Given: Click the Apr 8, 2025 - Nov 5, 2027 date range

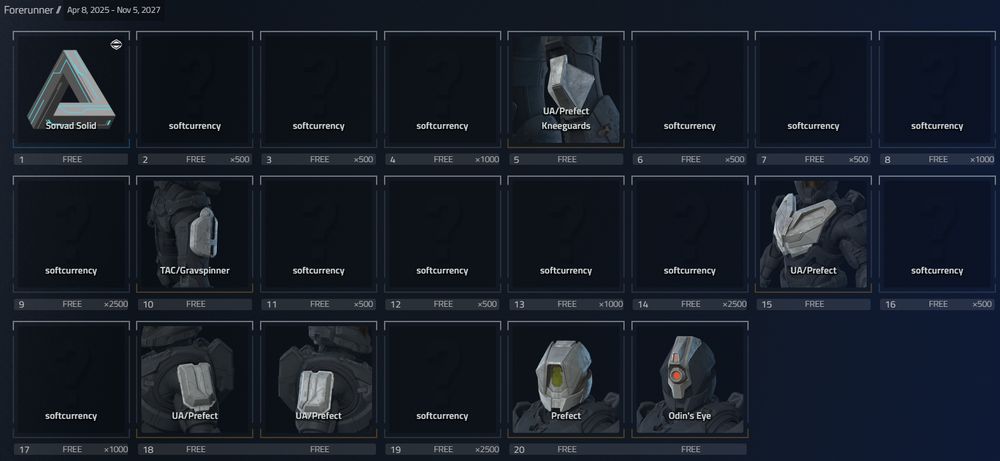Looking at the screenshot, I should point(114,11).
